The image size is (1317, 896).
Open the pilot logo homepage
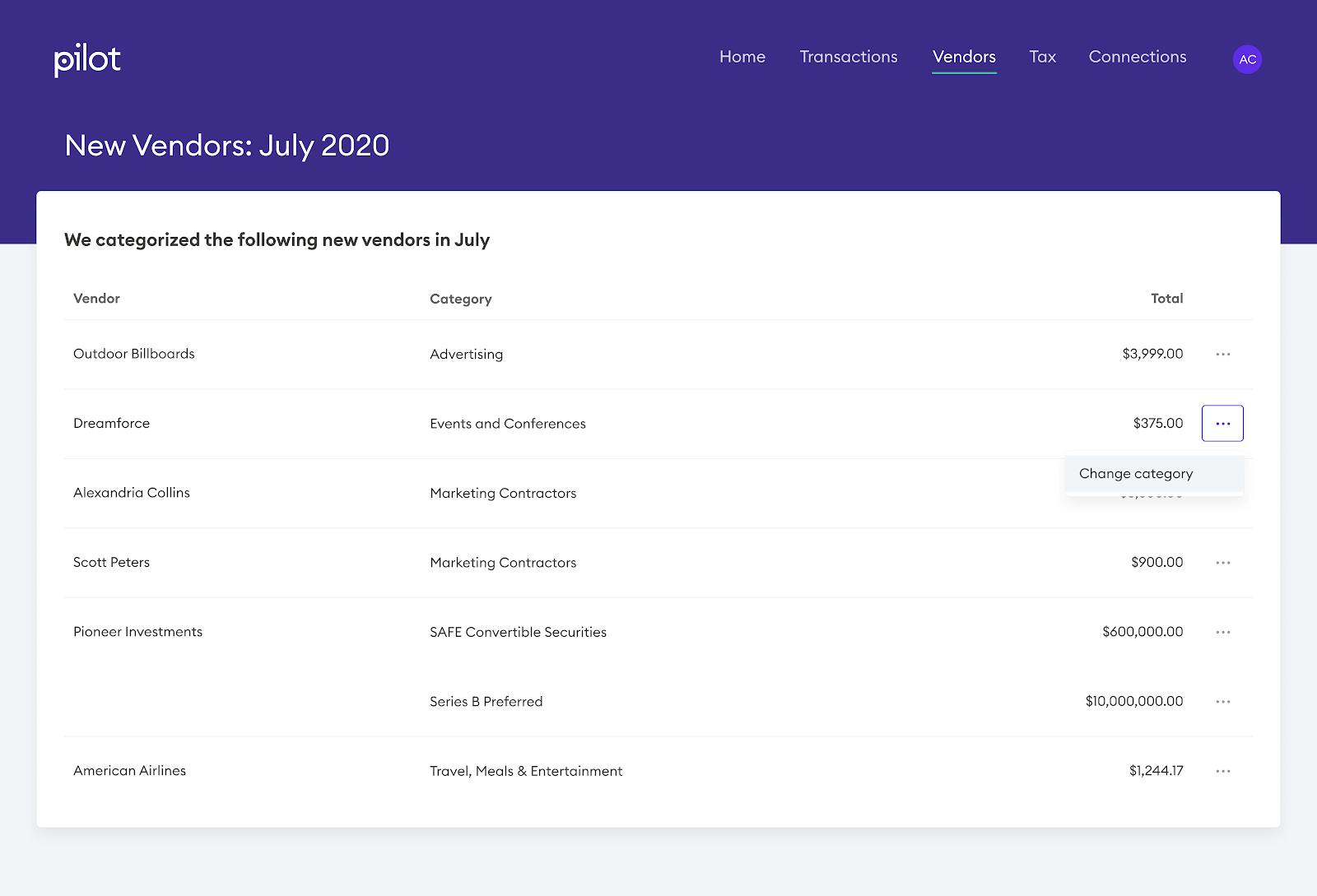[86, 58]
